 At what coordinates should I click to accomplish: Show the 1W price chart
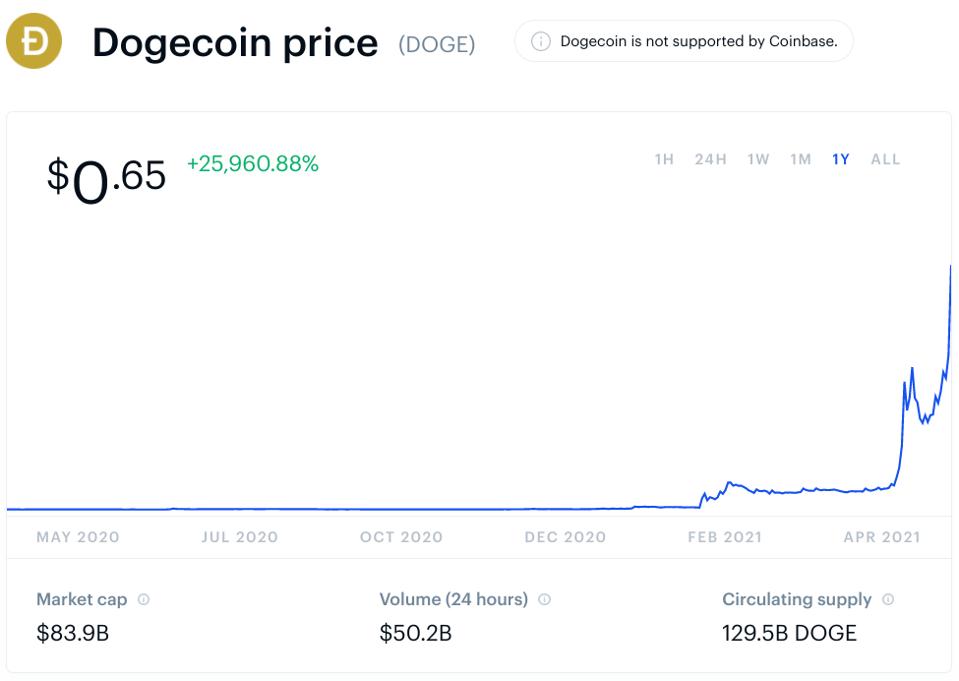click(758, 159)
